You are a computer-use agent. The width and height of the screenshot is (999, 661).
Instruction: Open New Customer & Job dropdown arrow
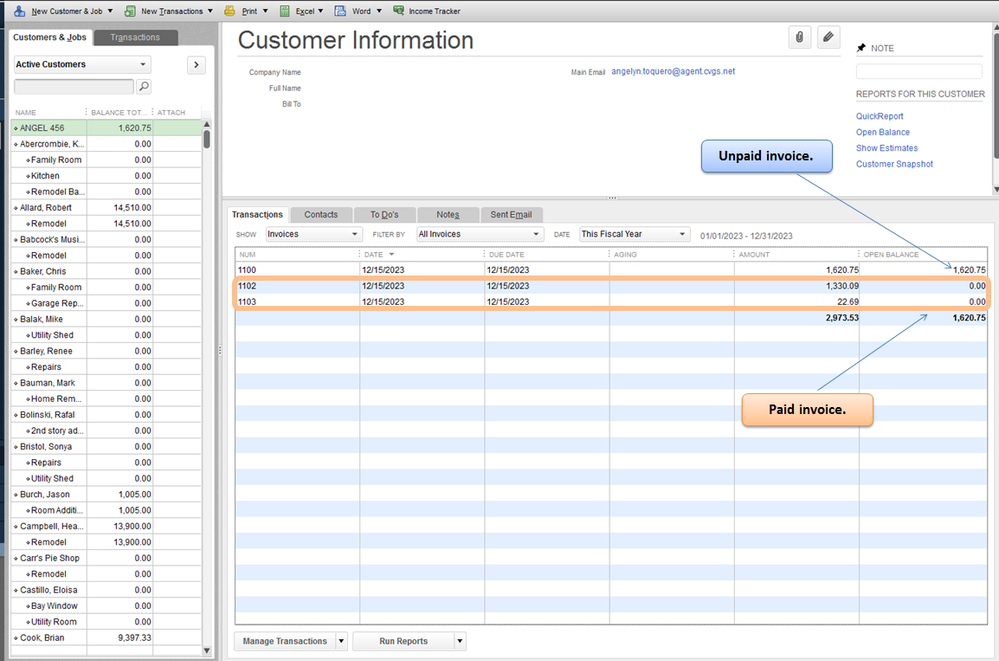click(x=110, y=11)
